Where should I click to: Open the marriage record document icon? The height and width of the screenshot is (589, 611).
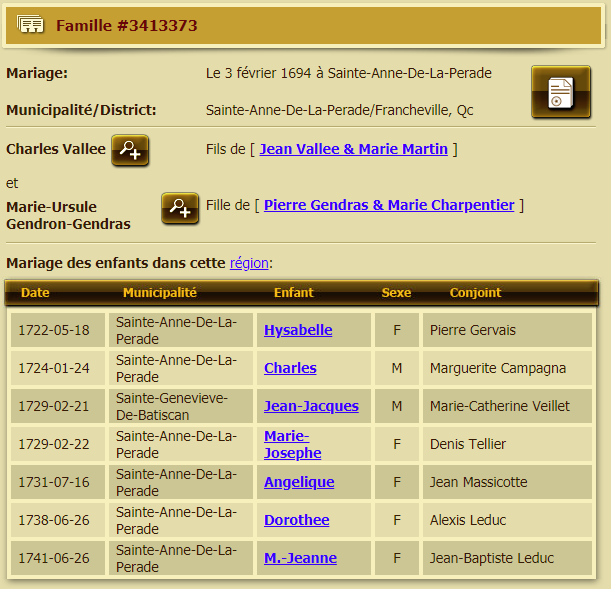[561, 92]
